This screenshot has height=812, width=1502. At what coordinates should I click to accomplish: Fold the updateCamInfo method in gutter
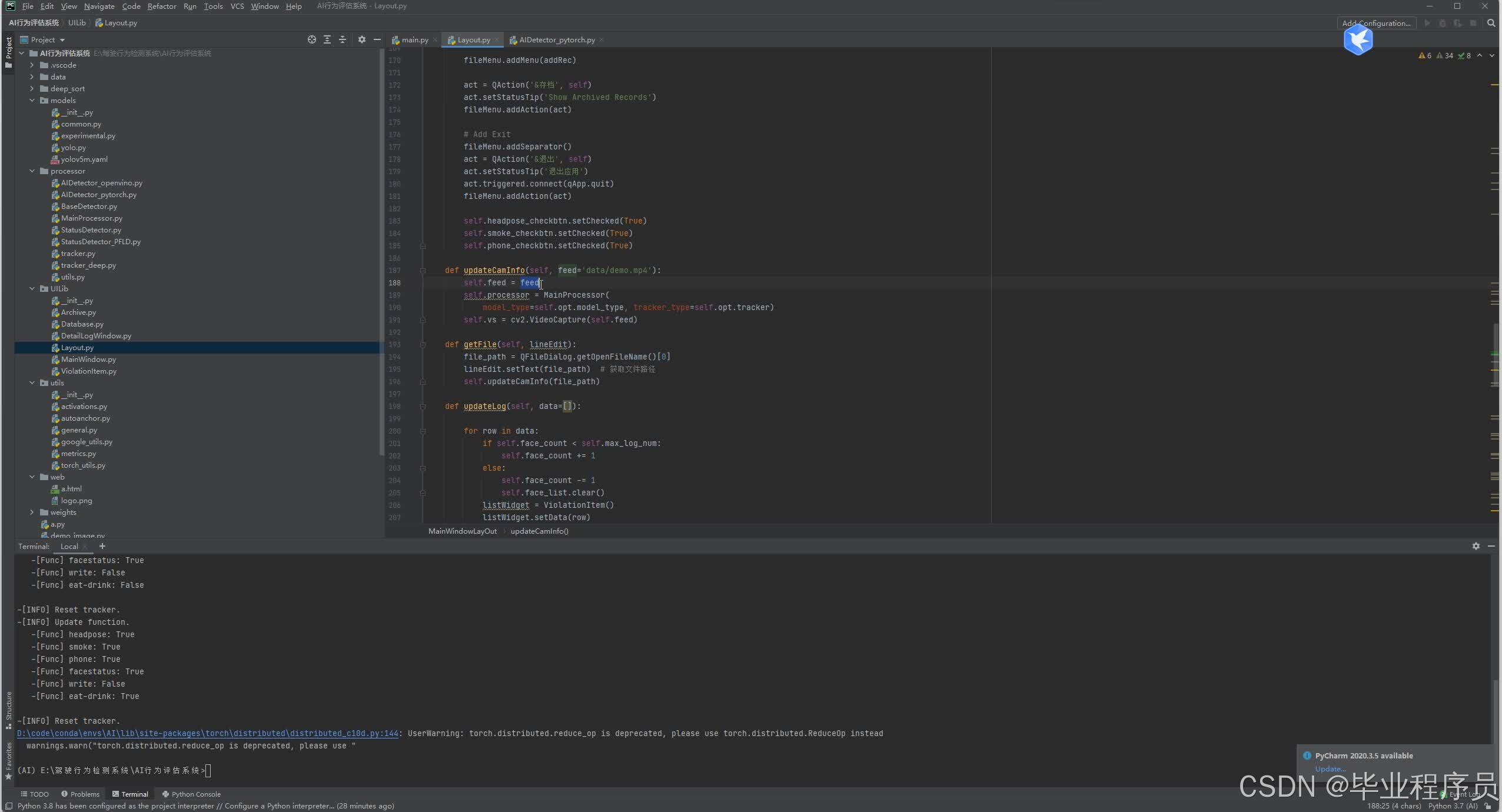click(423, 271)
